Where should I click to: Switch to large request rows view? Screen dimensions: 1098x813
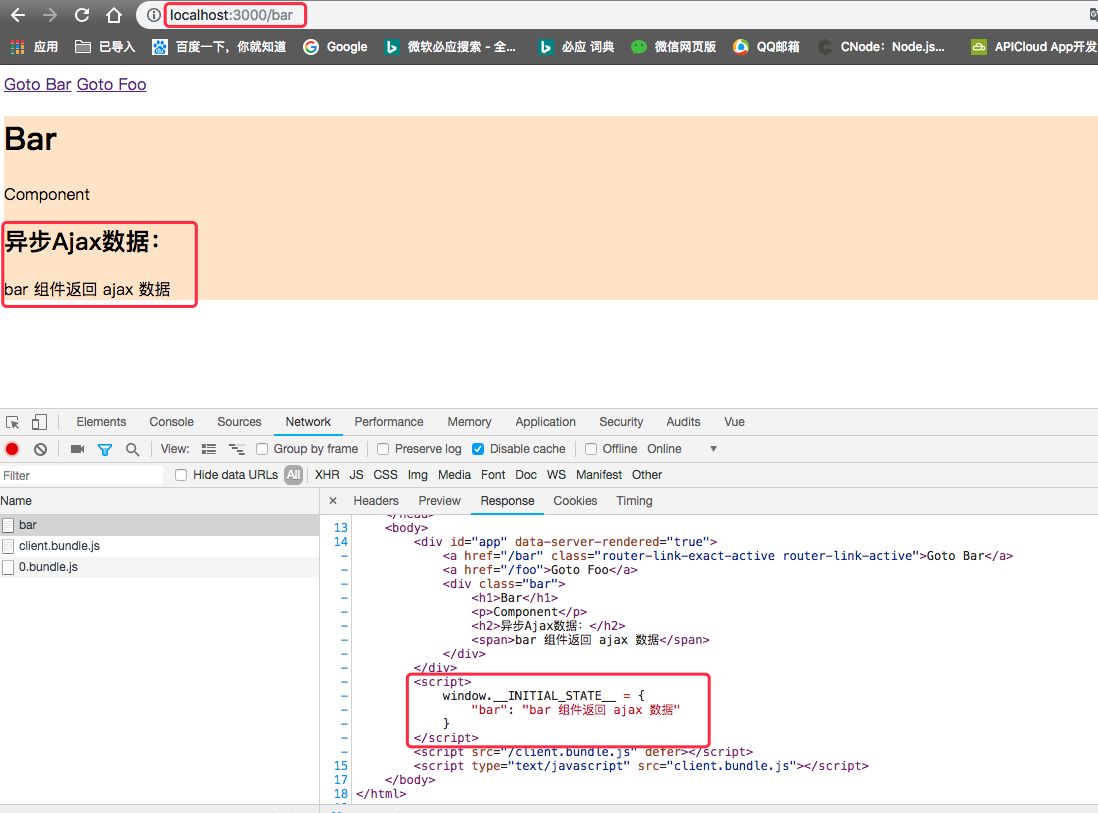click(209, 449)
